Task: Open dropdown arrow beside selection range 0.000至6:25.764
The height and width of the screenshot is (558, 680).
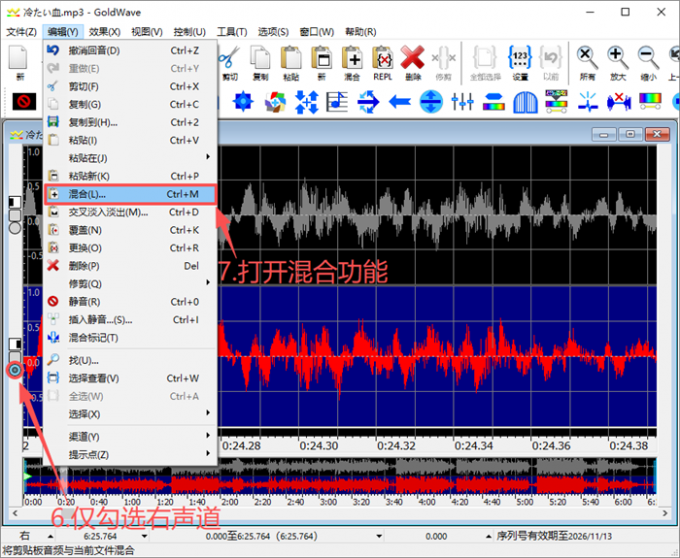Action: coord(379,536)
